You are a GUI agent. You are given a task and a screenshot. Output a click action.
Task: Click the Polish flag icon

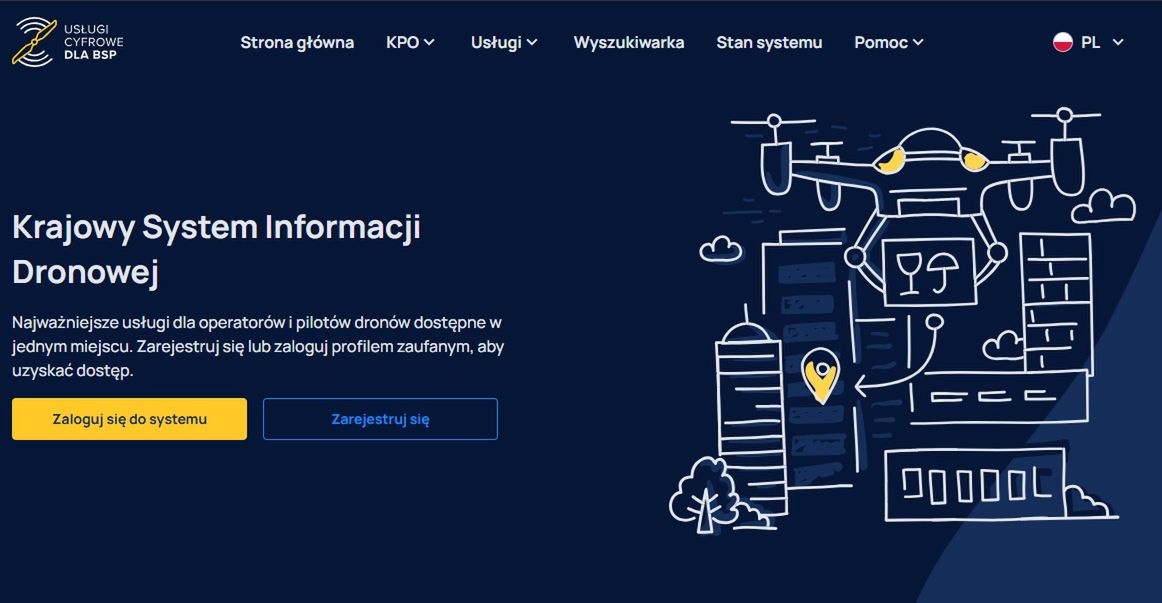coord(1062,42)
